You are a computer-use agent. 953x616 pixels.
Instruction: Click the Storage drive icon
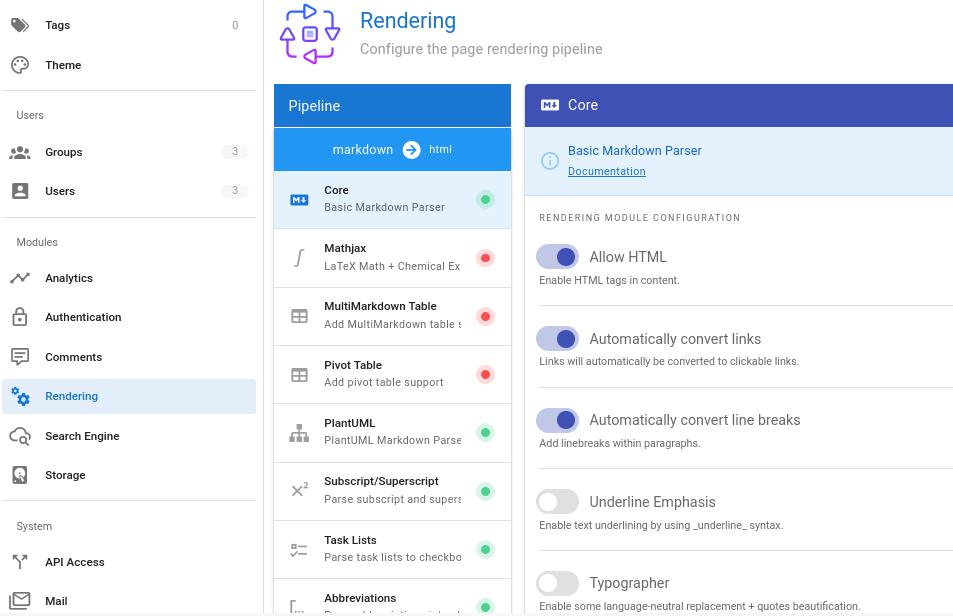pyautogui.click(x=20, y=475)
